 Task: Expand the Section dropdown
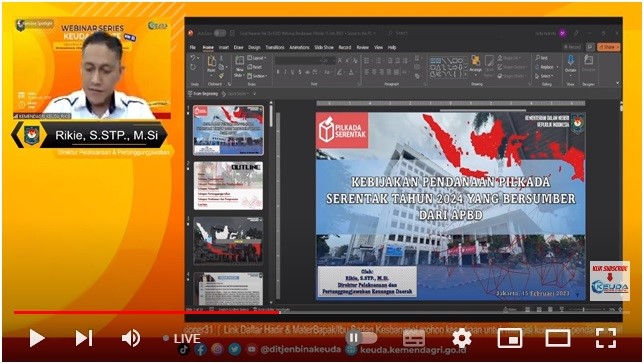pos(258,76)
